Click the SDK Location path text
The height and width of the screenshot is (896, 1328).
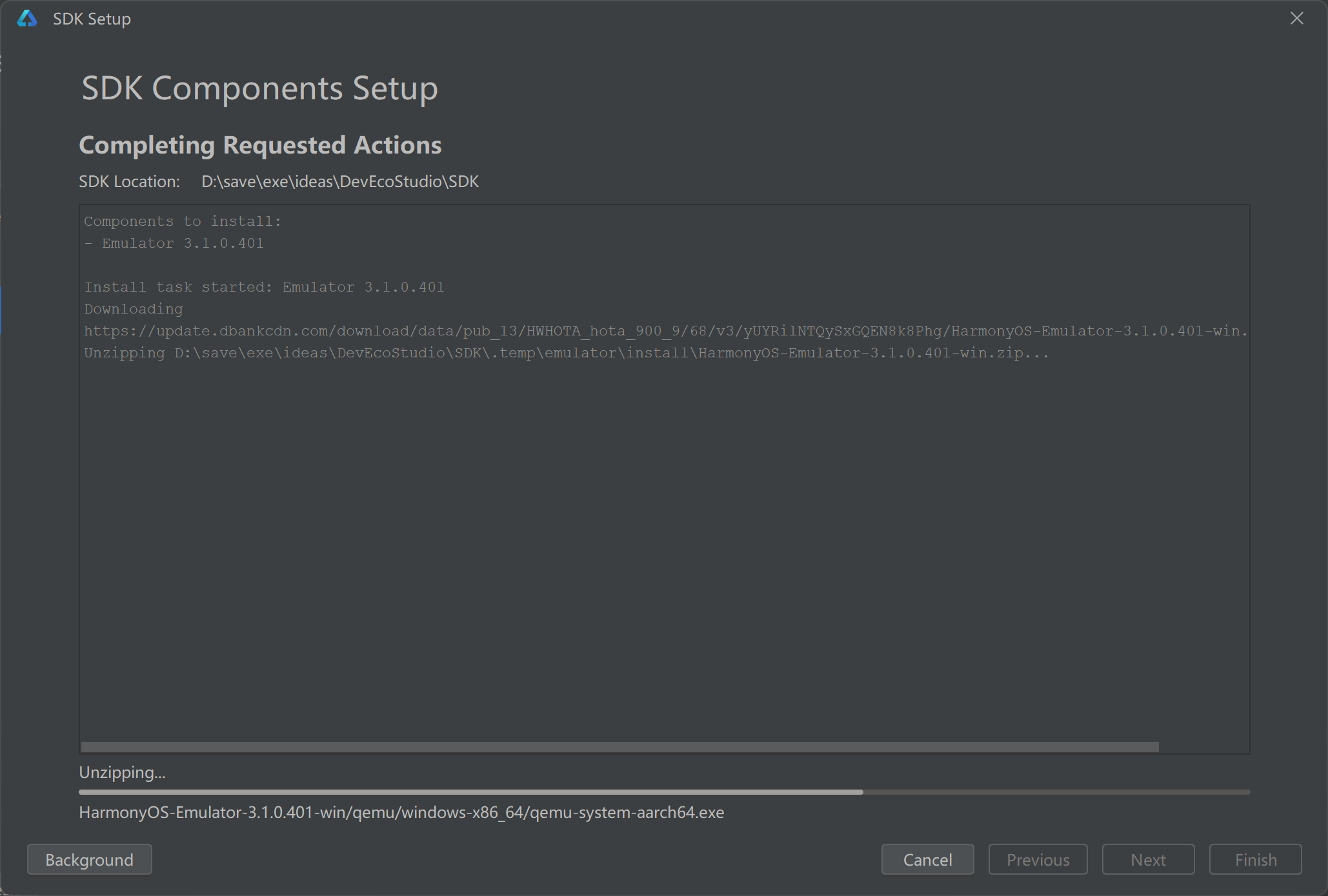coord(340,182)
